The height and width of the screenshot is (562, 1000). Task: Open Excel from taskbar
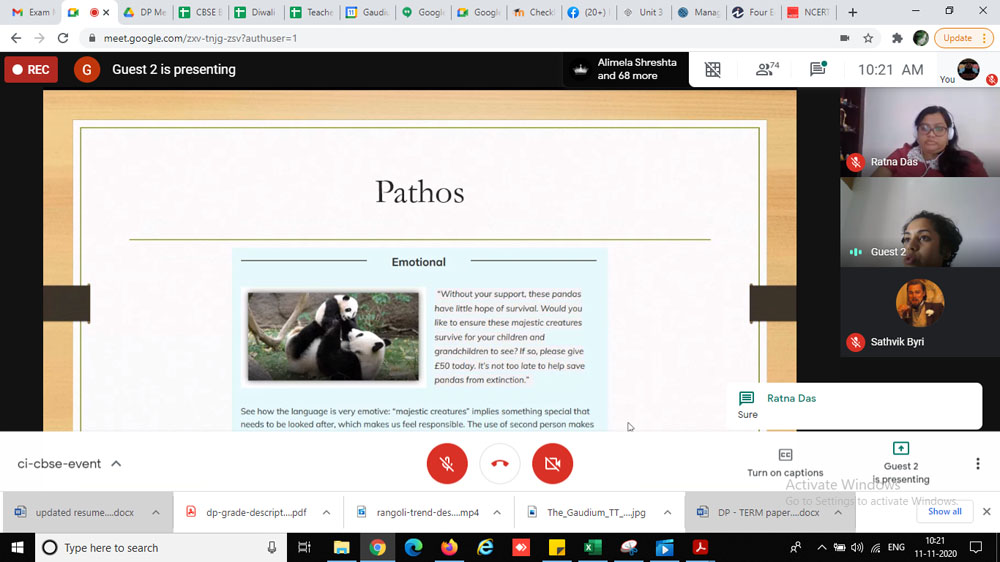(x=593, y=547)
